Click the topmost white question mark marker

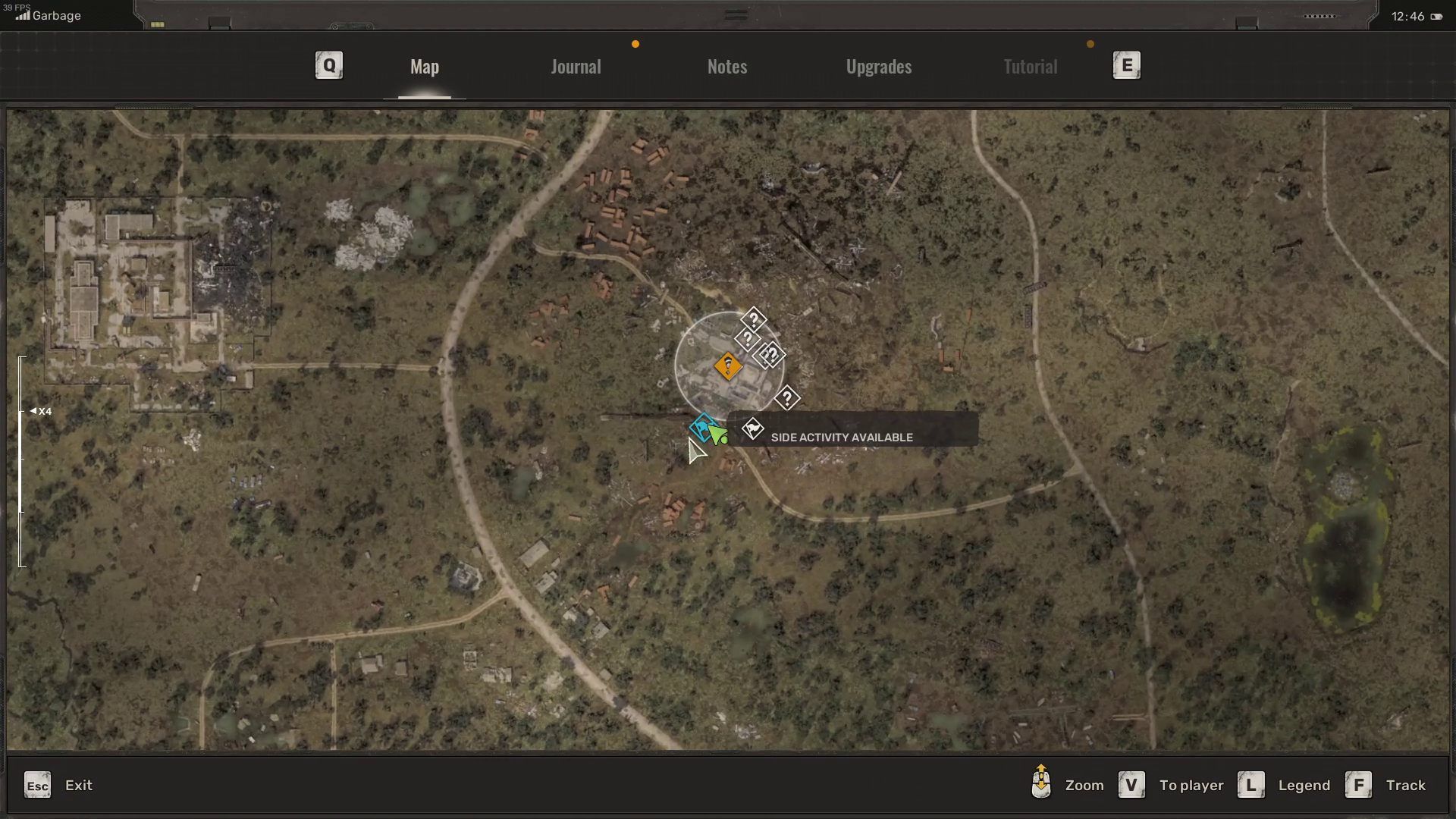[754, 319]
